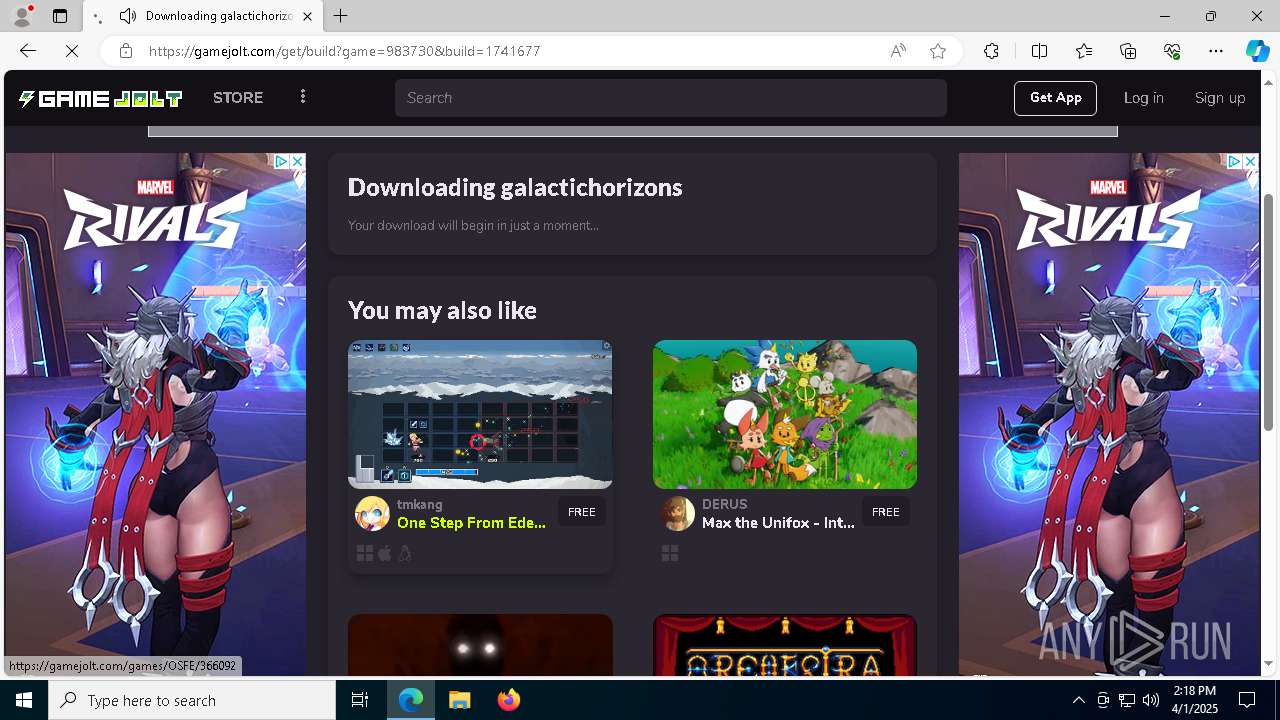Open the notification center icon

tap(1247, 700)
